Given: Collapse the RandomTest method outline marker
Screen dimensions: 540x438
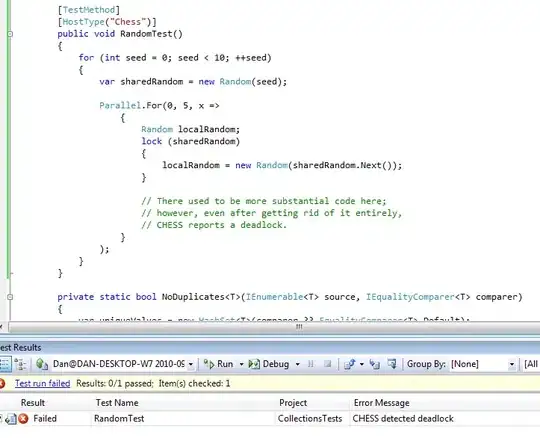Looking at the screenshot, I should click(x=10, y=34).
